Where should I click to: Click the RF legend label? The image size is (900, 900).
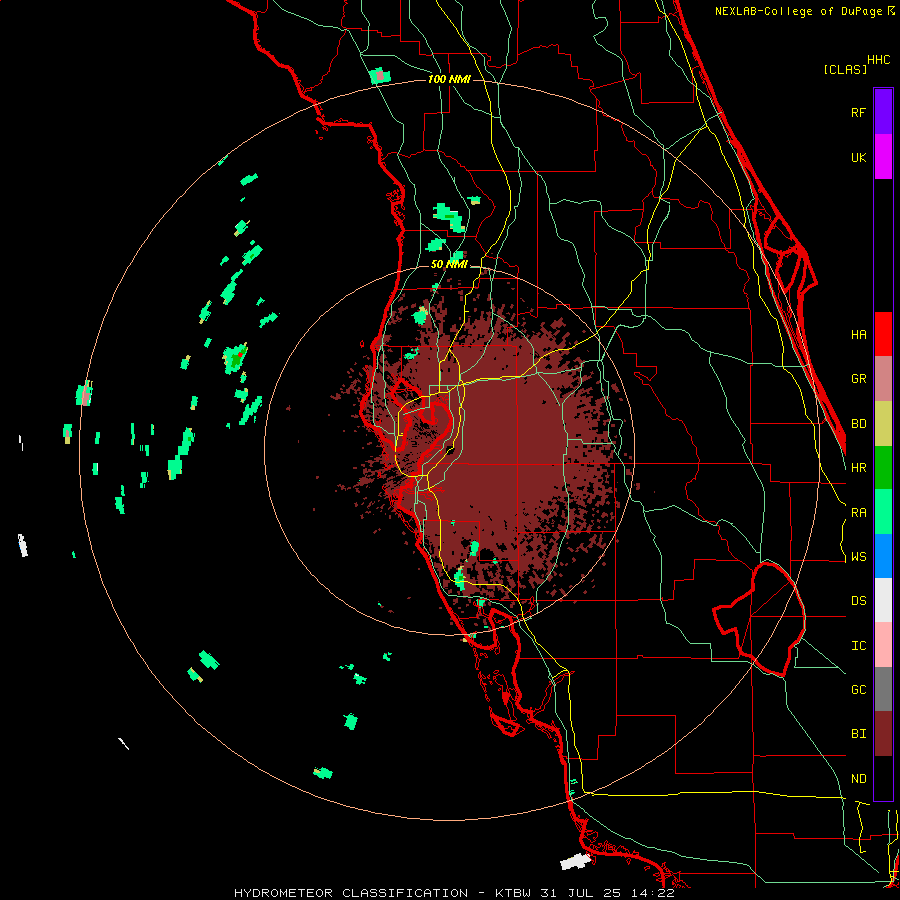tap(858, 112)
